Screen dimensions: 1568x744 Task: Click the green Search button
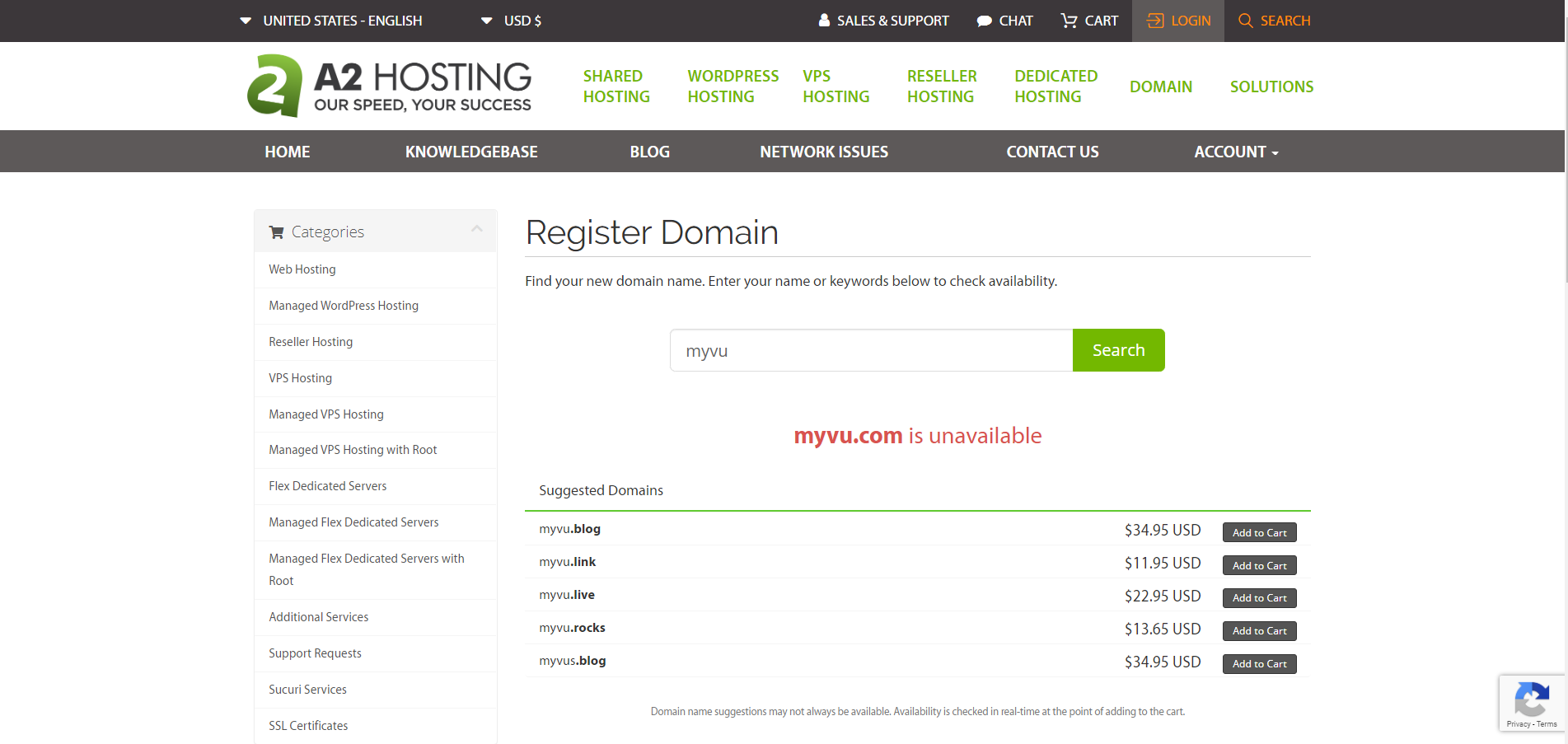(1118, 350)
